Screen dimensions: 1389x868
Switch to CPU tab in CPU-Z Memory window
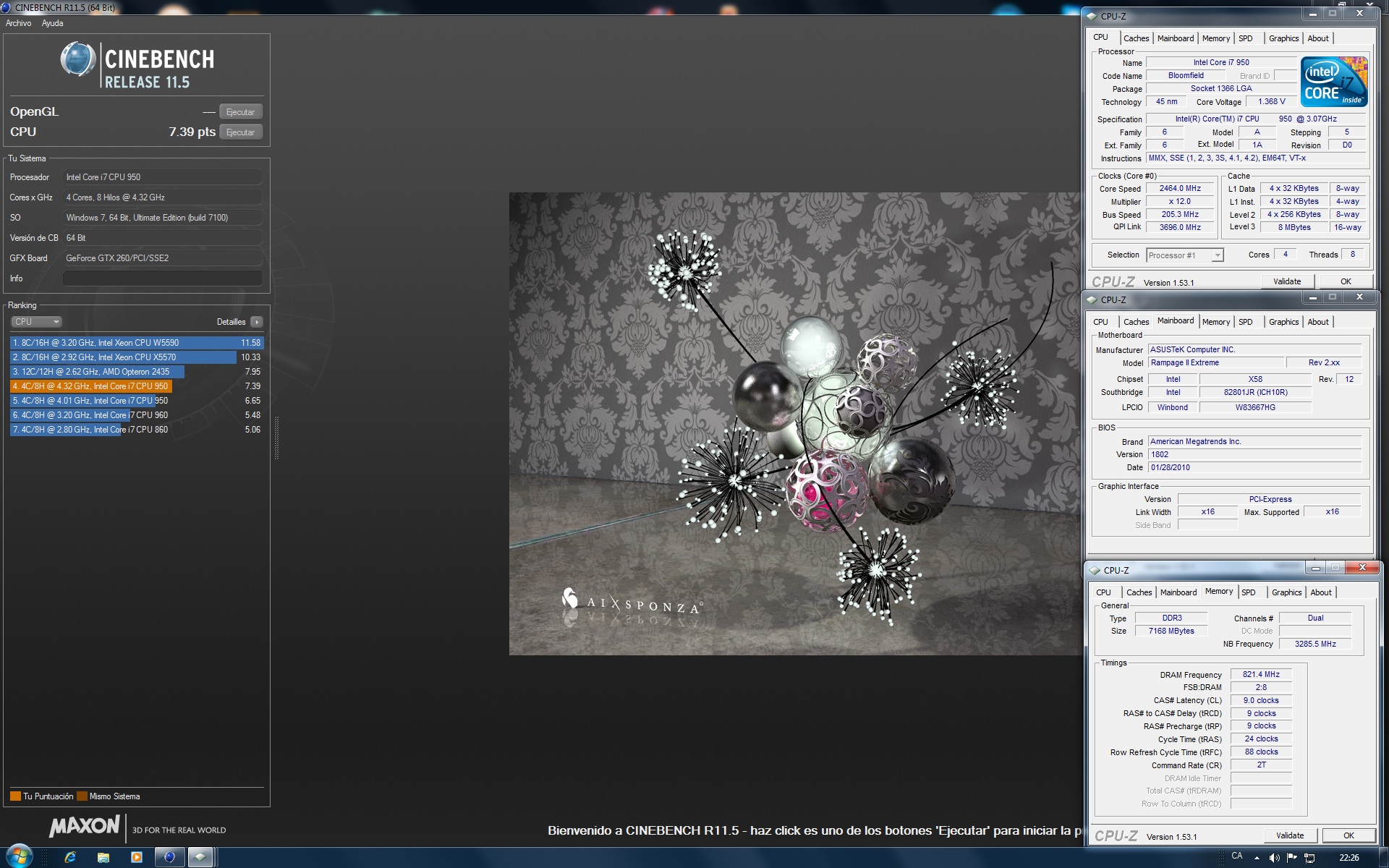click(1103, 592)
